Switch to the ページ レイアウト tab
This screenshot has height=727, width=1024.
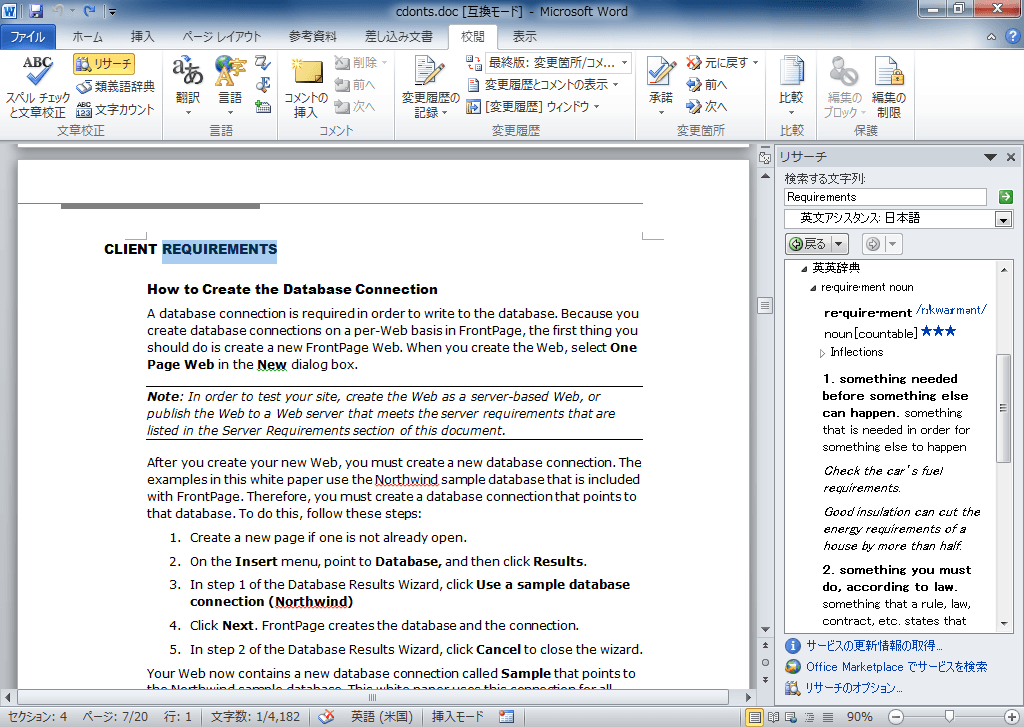coord(221,37)
